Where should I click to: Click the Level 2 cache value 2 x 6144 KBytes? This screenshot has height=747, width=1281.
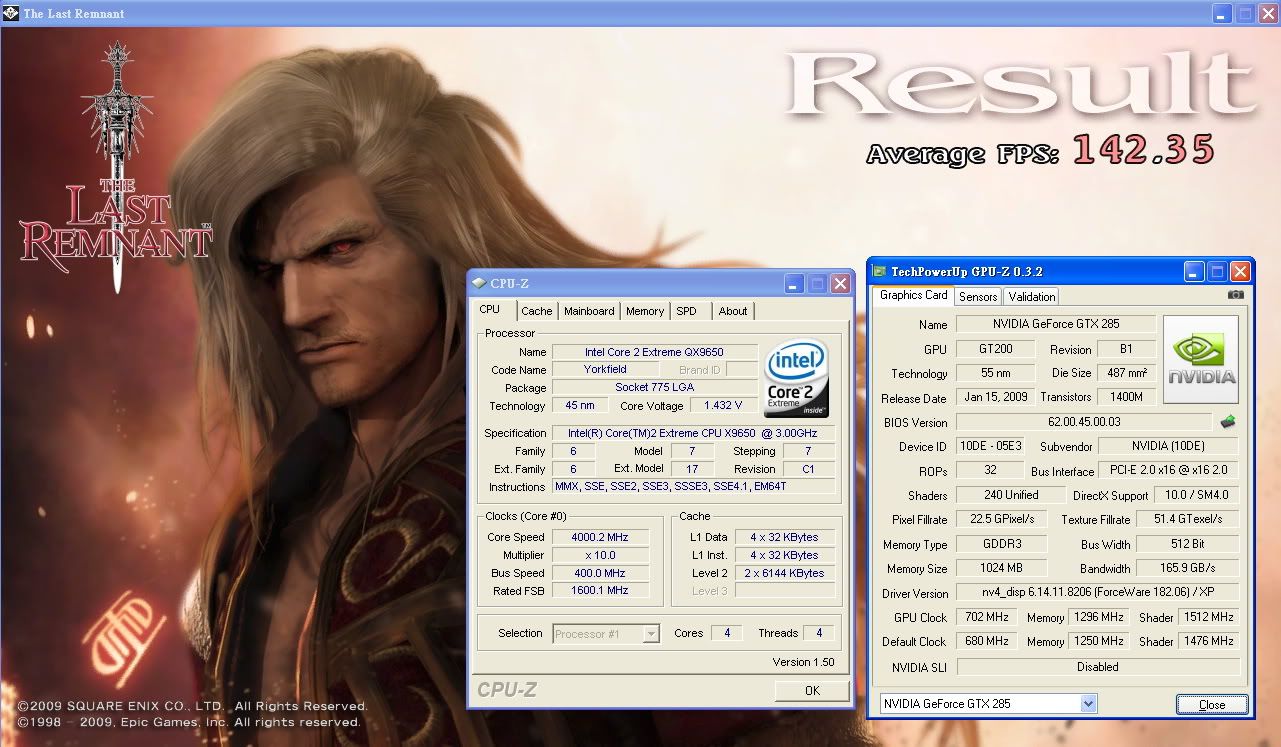click(785, 573)
